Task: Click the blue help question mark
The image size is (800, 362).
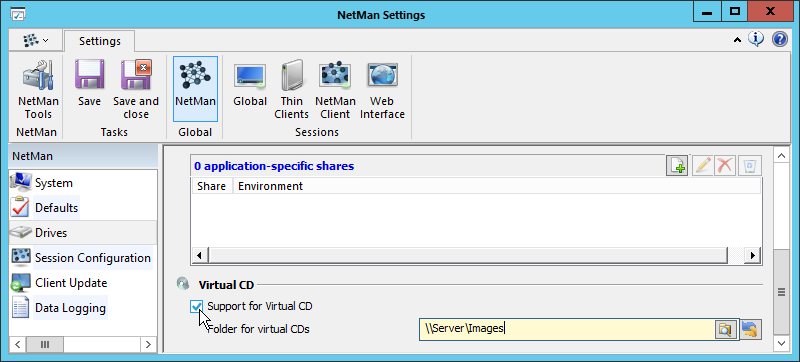Action: 780,39
